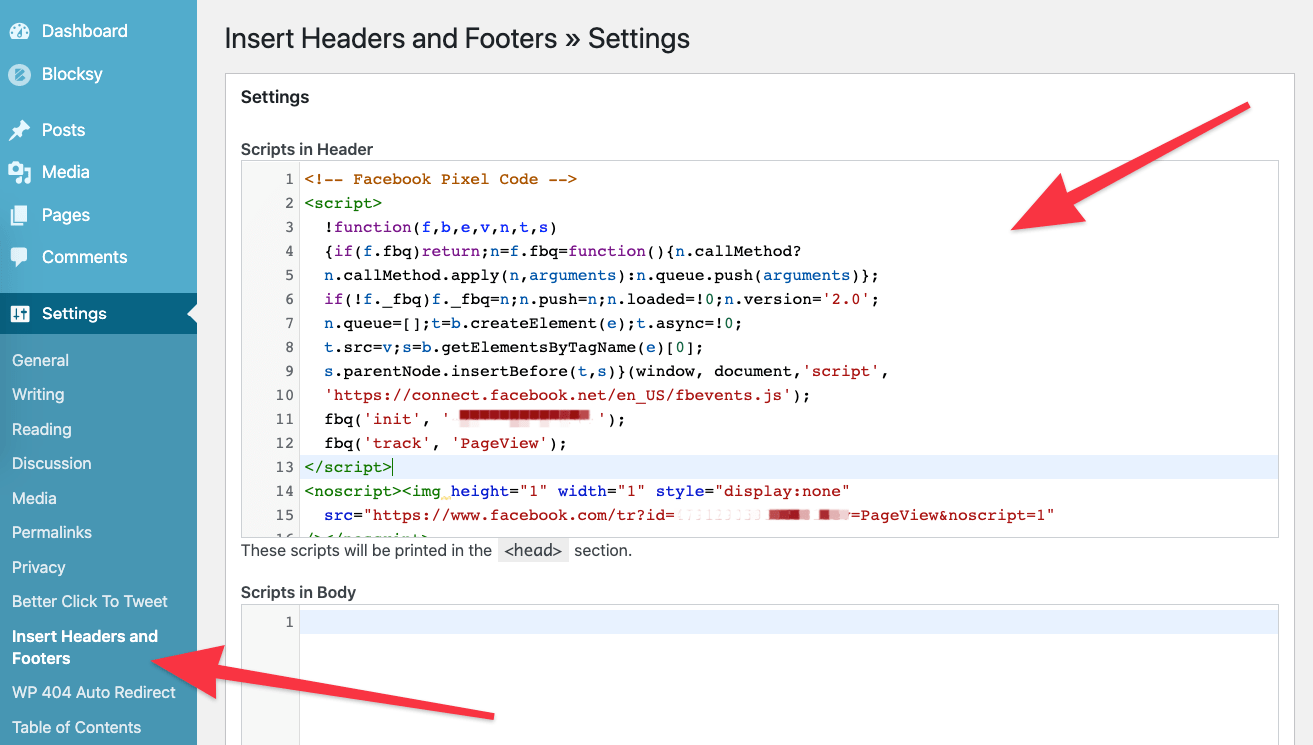Click the Dashboard gauge icon
The width and height of the screenshot is (1313, 745).
point(19,31)
